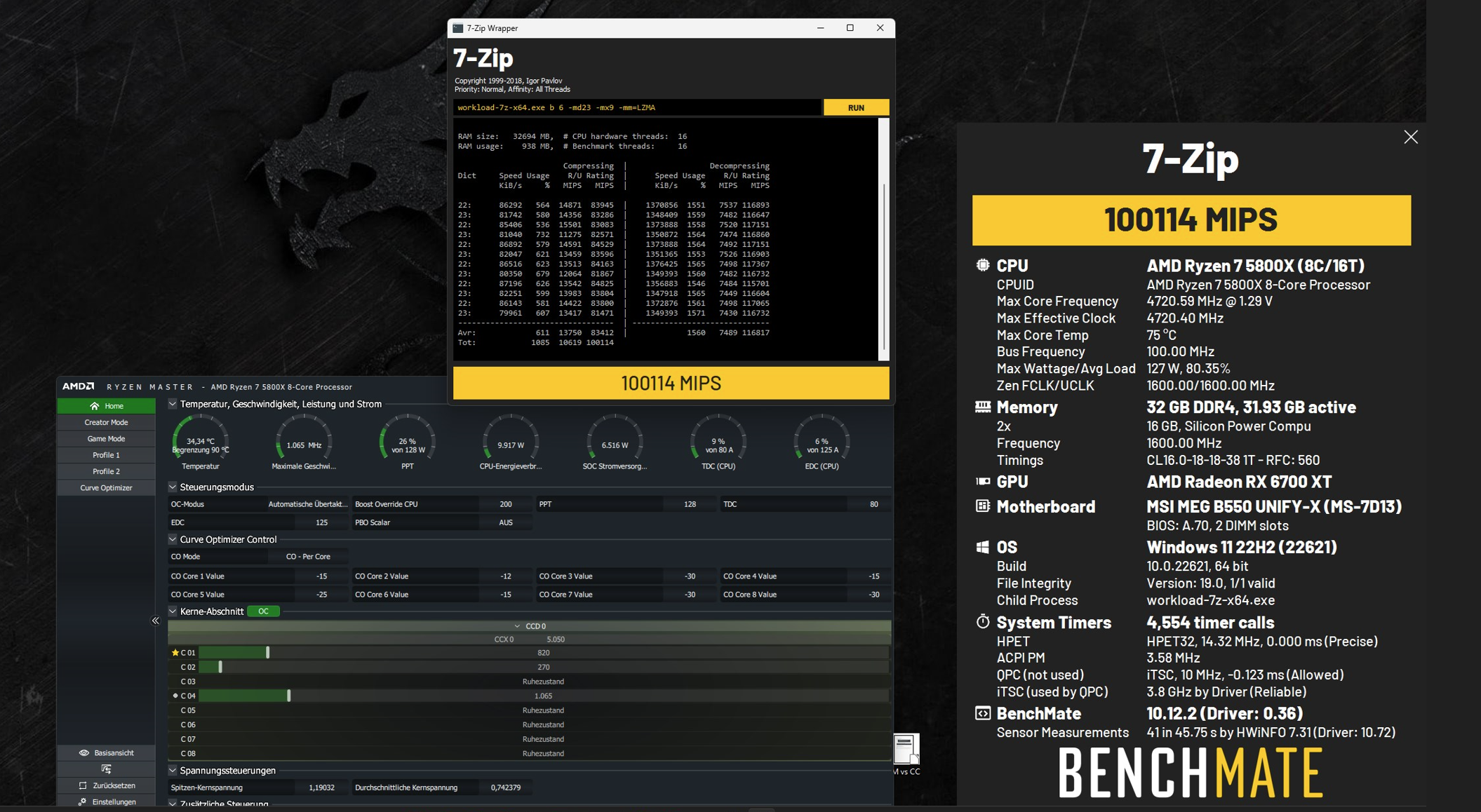Collapse the CCD 0 chevron

point(517,626)
